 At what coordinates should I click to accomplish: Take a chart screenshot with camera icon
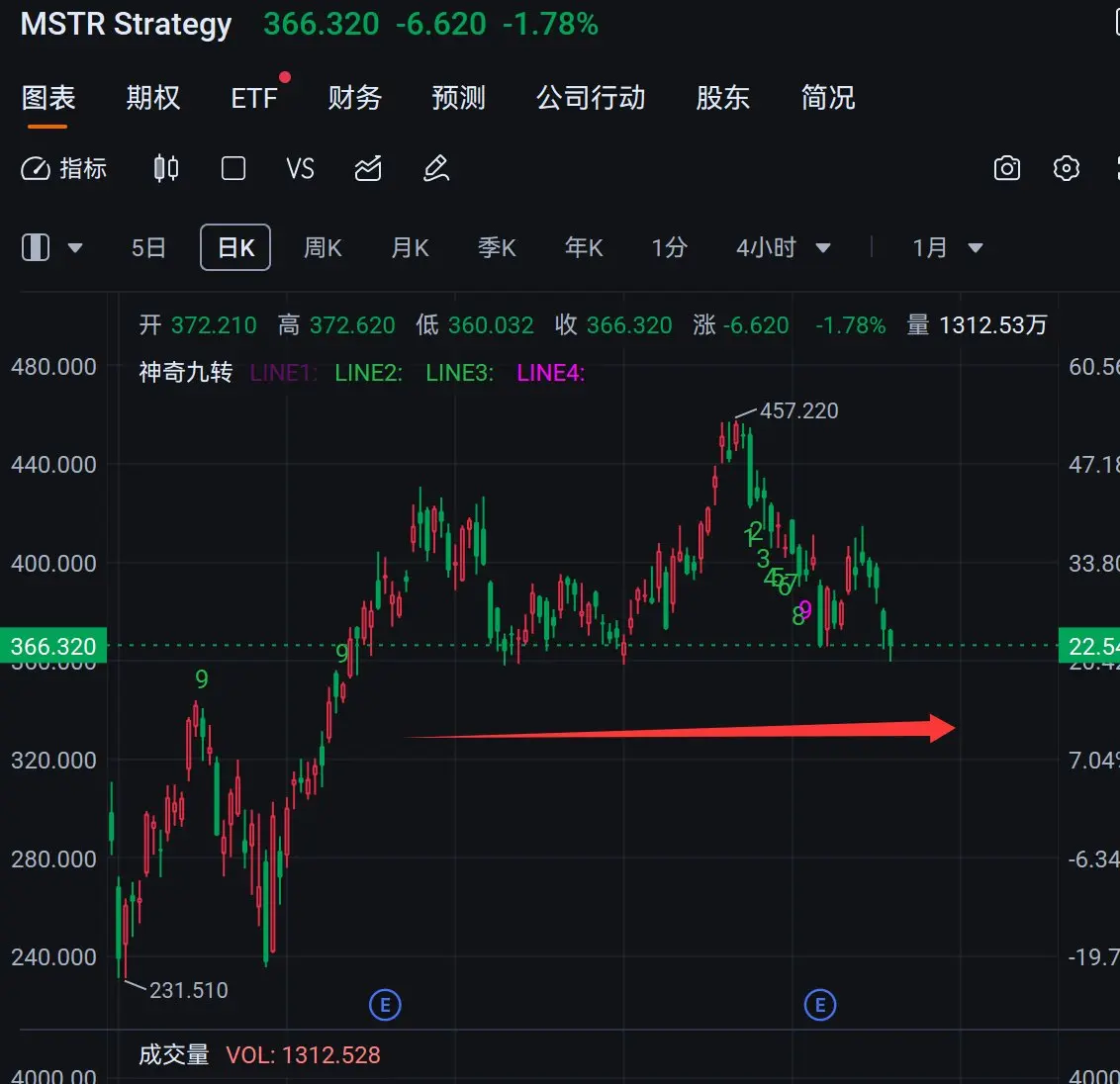point(1006,168)
